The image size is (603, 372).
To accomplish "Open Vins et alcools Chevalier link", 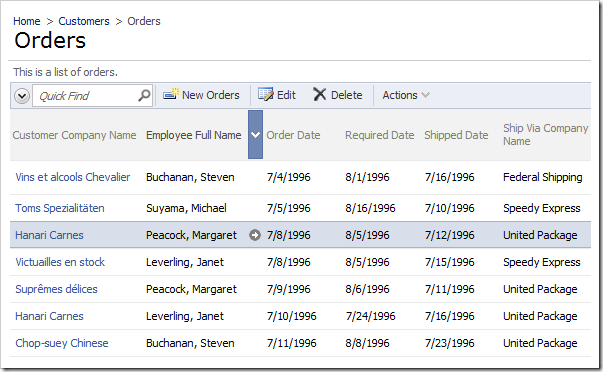I will 73,177.
